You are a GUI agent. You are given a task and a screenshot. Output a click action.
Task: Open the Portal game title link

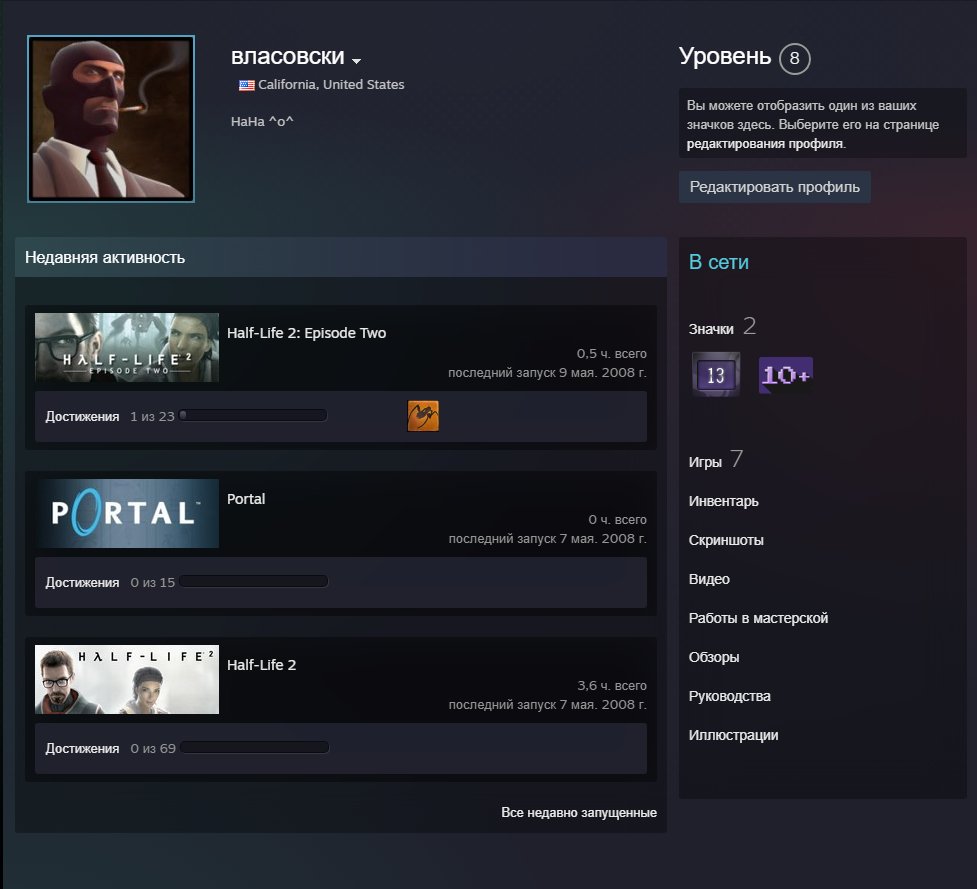click(x=246, y=499)
